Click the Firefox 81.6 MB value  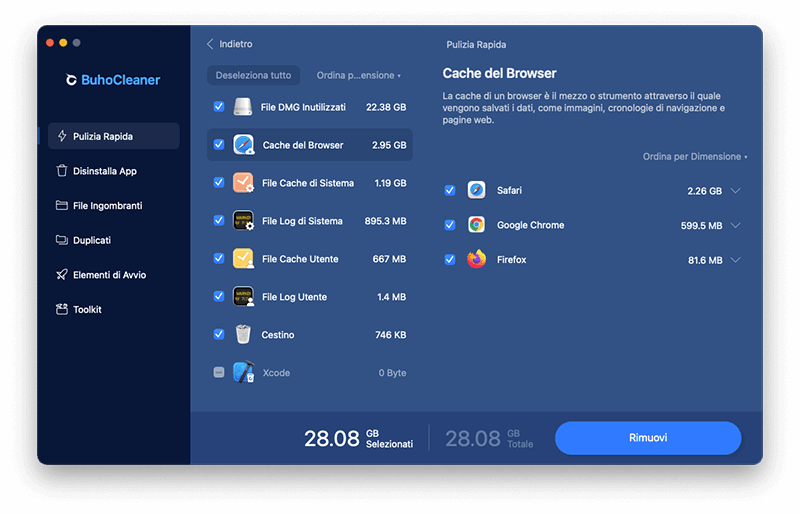705,260
